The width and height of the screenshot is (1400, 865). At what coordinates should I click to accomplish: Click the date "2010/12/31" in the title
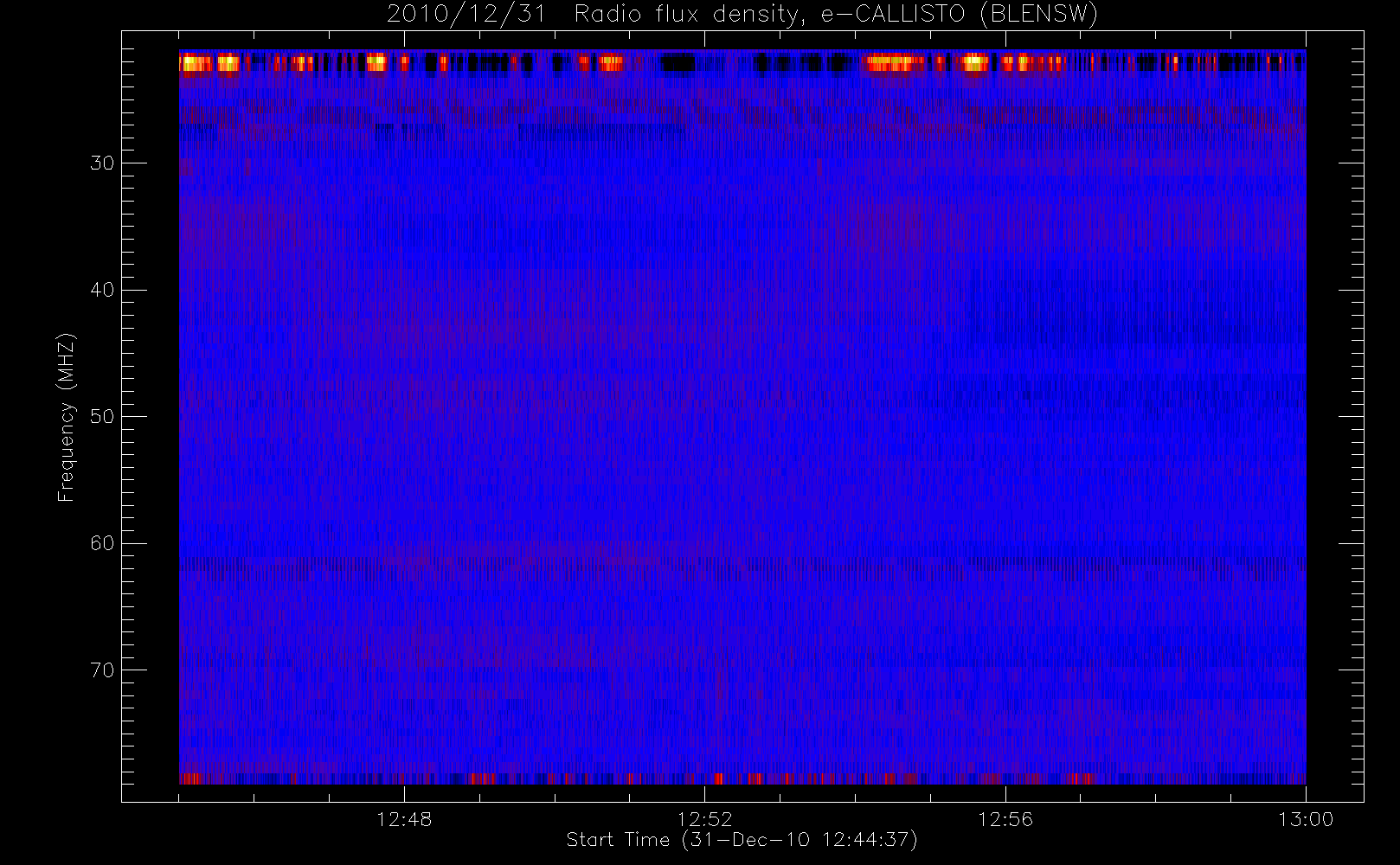click(x=466, y=14)
